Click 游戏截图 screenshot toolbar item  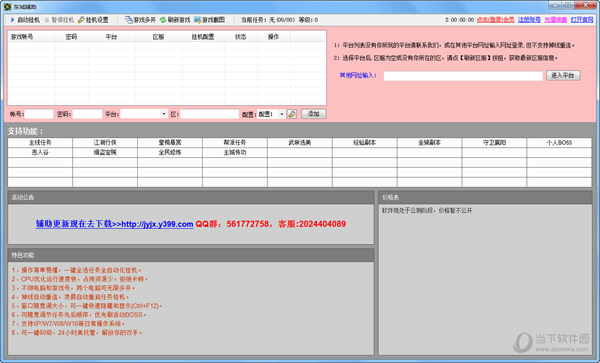[x=209, y=20]
